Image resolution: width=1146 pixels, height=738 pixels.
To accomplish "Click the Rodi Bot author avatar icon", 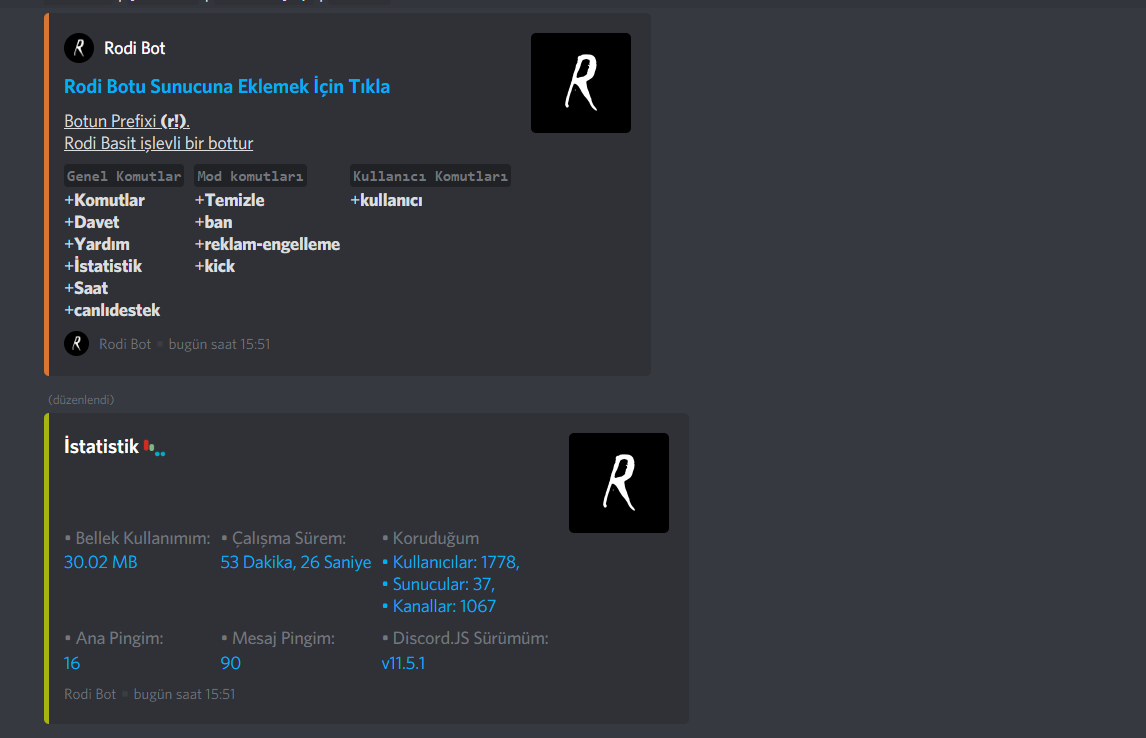I will 79,48.
